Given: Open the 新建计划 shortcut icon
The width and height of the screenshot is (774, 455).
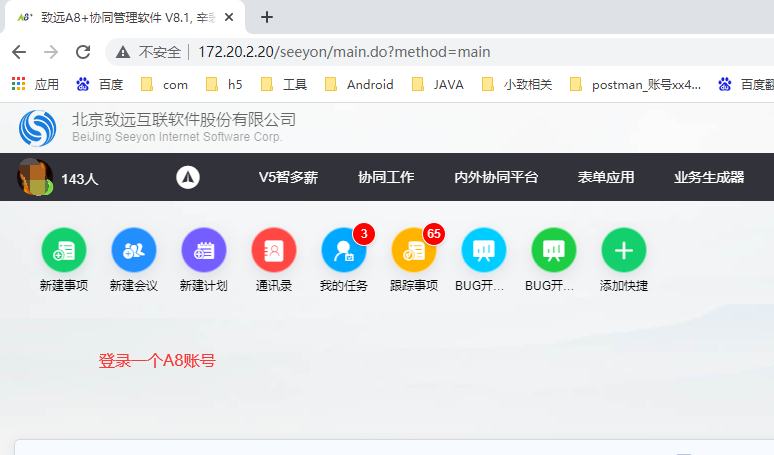Looking at the screenshot, I should click(x=204, y=250).
